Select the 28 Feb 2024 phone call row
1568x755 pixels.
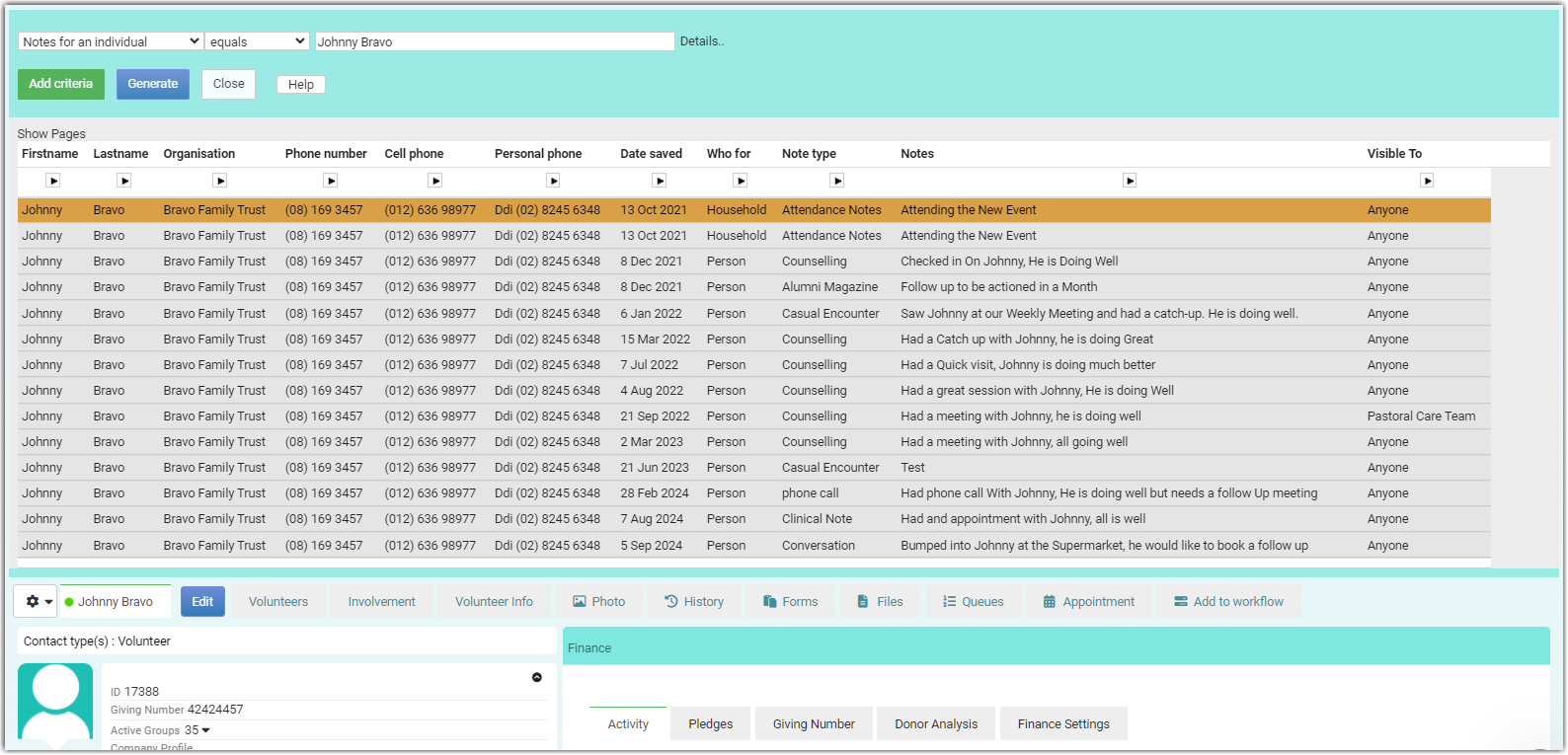pyautogui.click(x=754, y=493)
